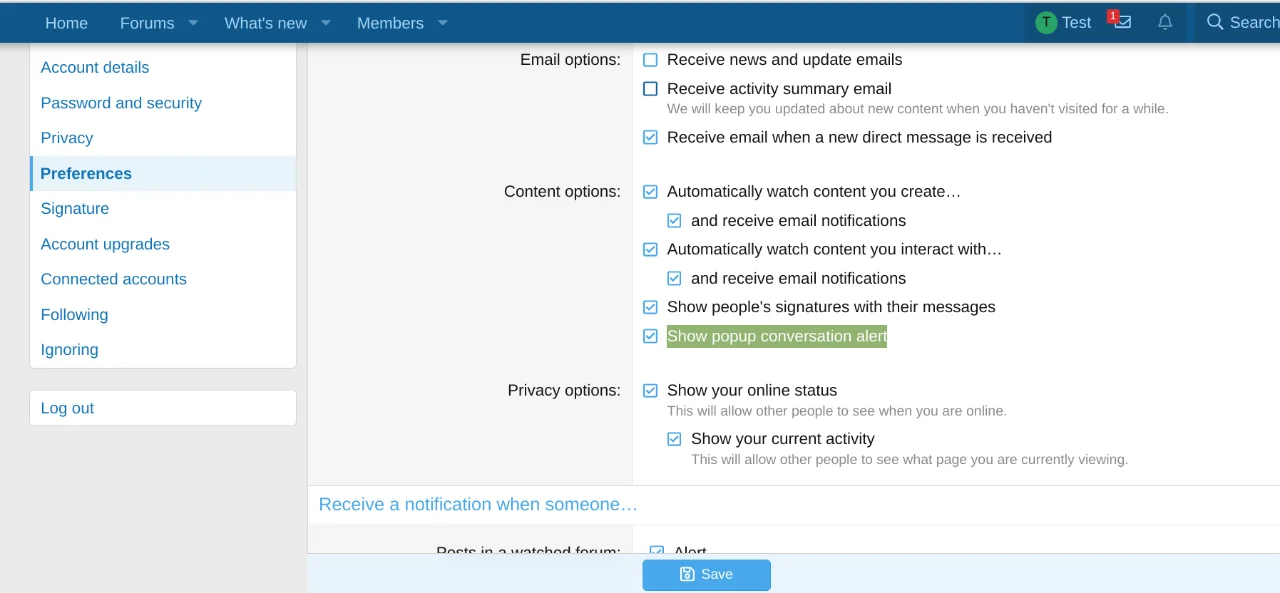Click the Test user avatar
The height and width of the screenshot is (593, 1280).
point(1046,22)
